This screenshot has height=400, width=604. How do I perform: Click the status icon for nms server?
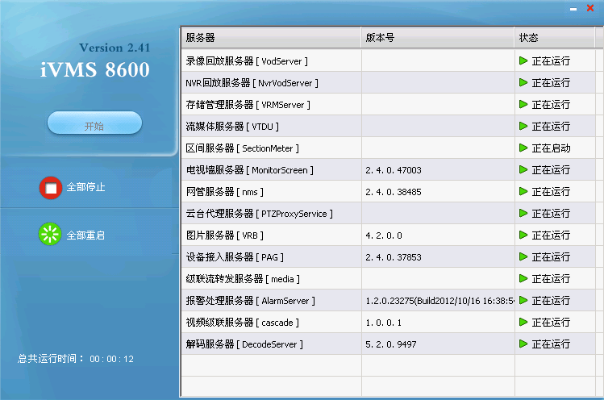point(523,191)
